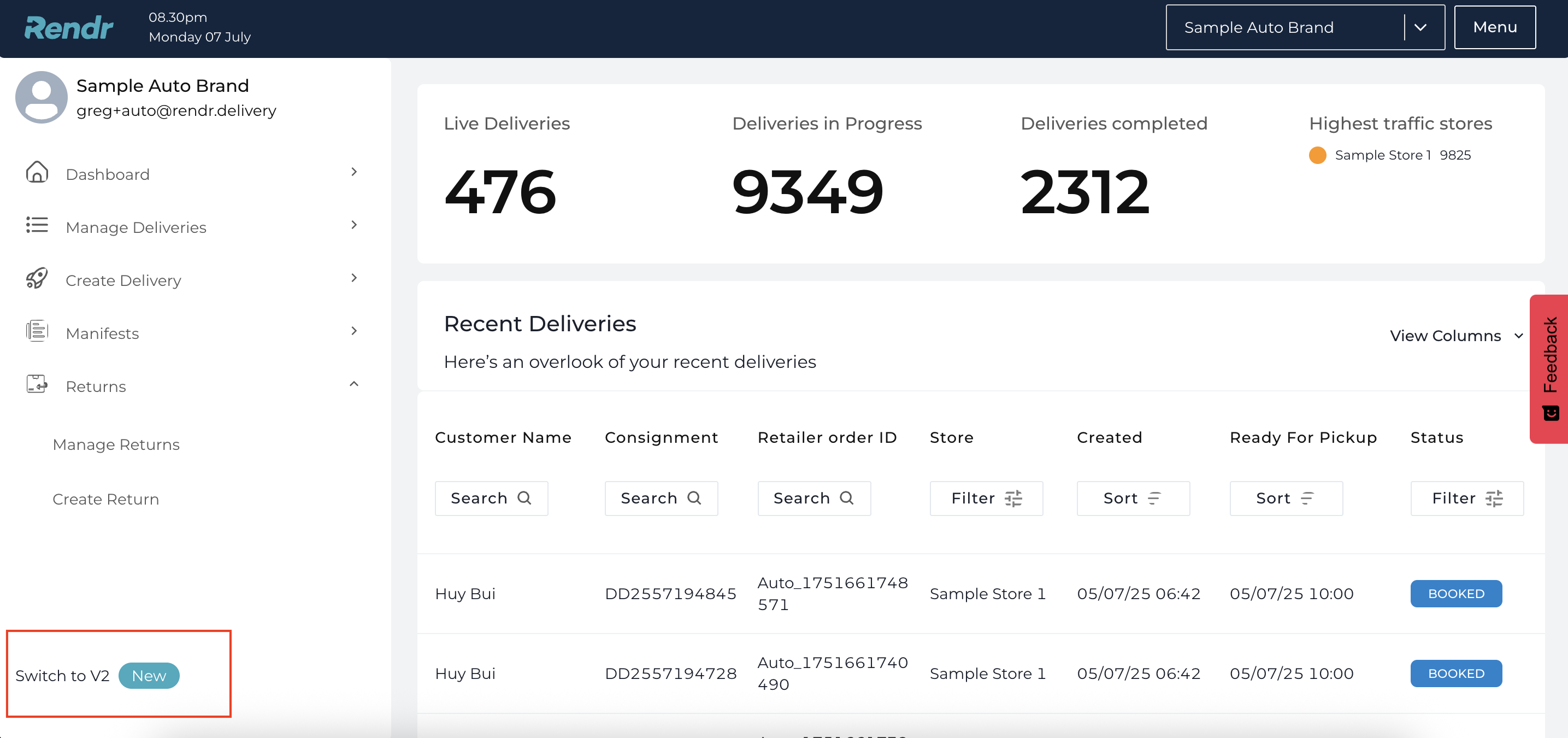Click consignment DD2557194845

point(671,593)
